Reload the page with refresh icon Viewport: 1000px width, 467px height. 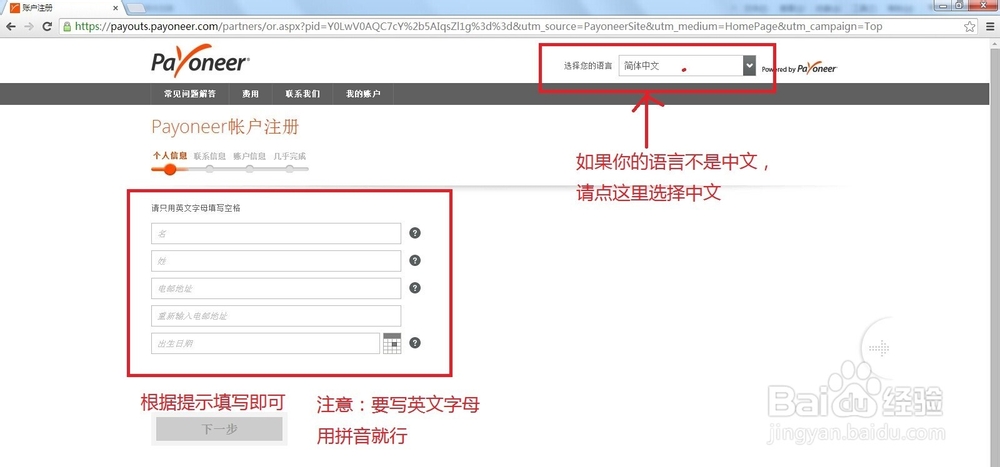tap(47, 26)
